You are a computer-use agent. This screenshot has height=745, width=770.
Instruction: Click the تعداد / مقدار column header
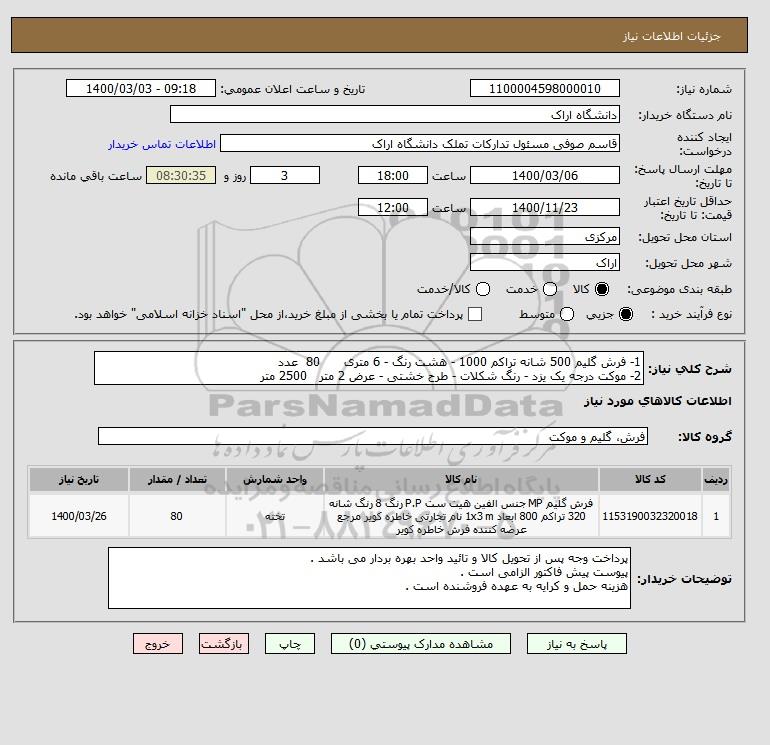[x=177, y=479]
